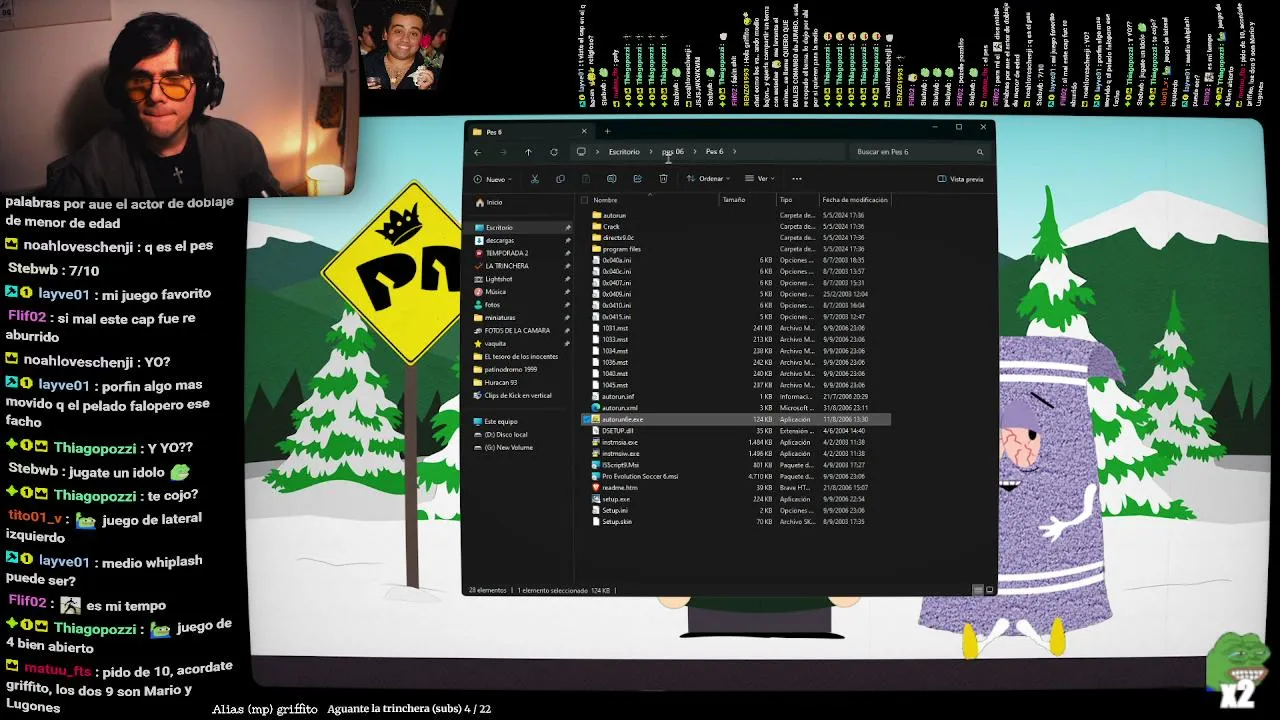The width and height of the screenshot is (1280, 720).
Task: Go back using the Explorer back arrow
Action: pos(478,152)
